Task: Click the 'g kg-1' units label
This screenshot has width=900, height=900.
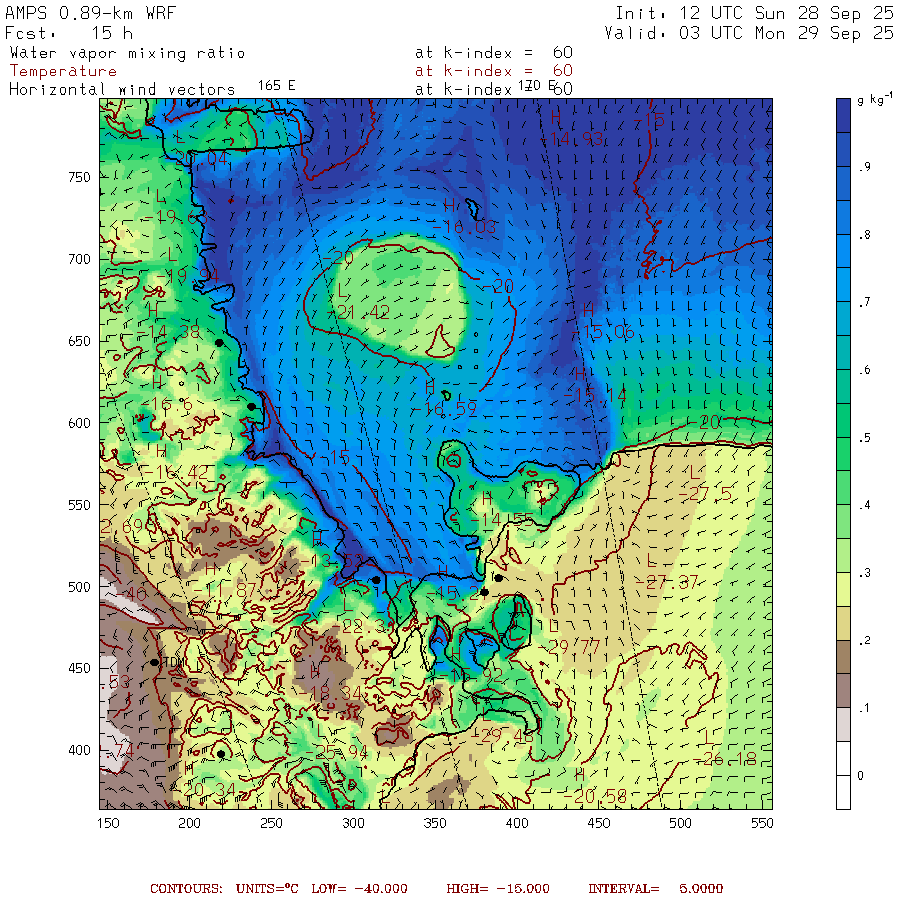Action: click(875, 99)
